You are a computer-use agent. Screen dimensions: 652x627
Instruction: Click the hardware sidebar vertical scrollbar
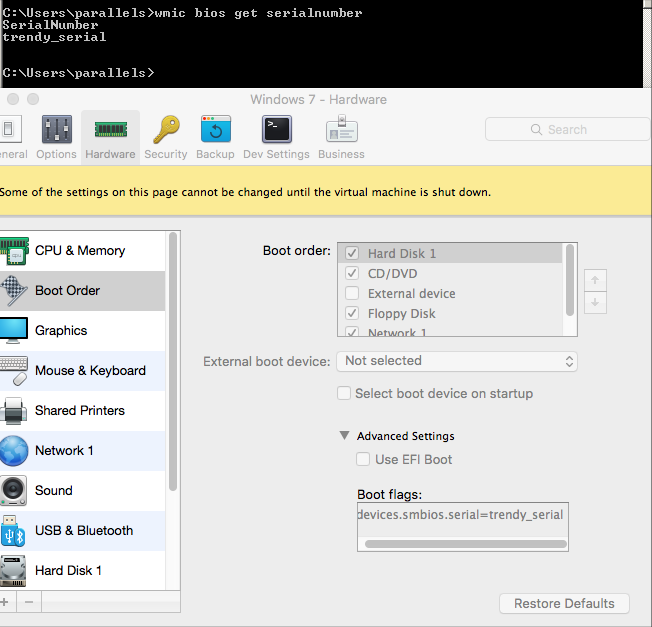pyautogui.click(x=173, y=362)
